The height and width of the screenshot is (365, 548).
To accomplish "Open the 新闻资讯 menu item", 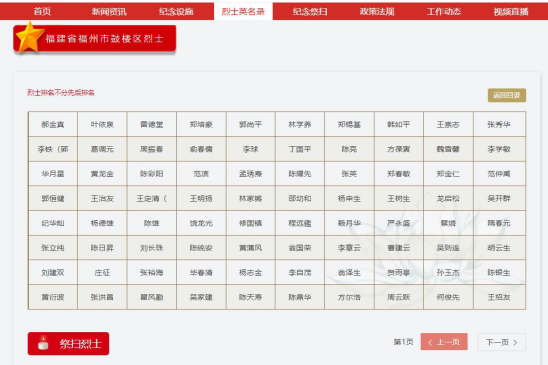I will coord(109,11).
